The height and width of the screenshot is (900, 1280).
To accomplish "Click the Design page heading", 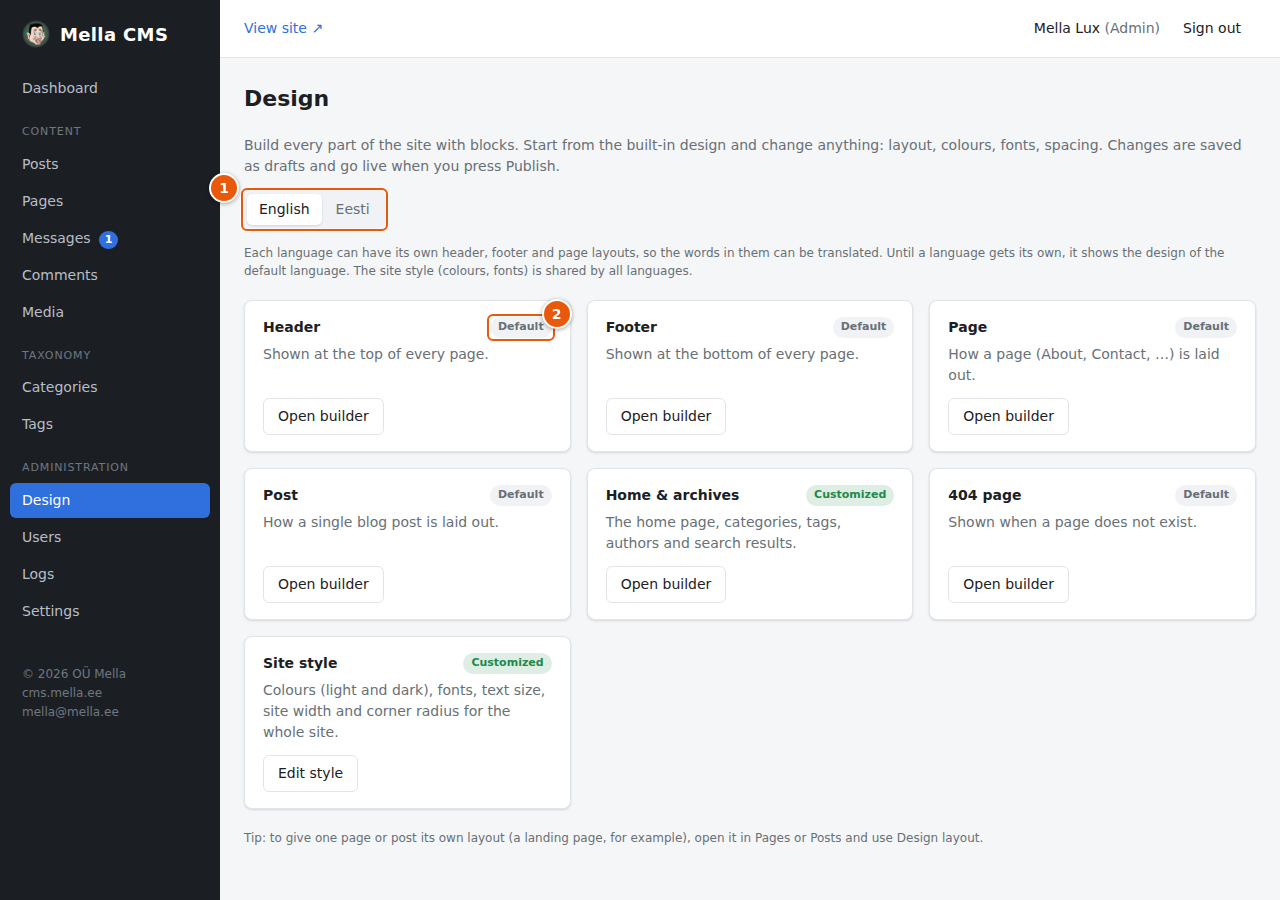I will click(286, 98).
